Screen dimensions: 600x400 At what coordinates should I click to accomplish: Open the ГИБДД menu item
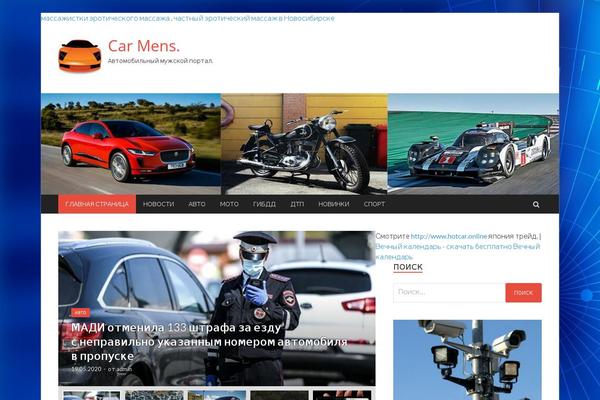pyautogui.click(x=264, y=204)
